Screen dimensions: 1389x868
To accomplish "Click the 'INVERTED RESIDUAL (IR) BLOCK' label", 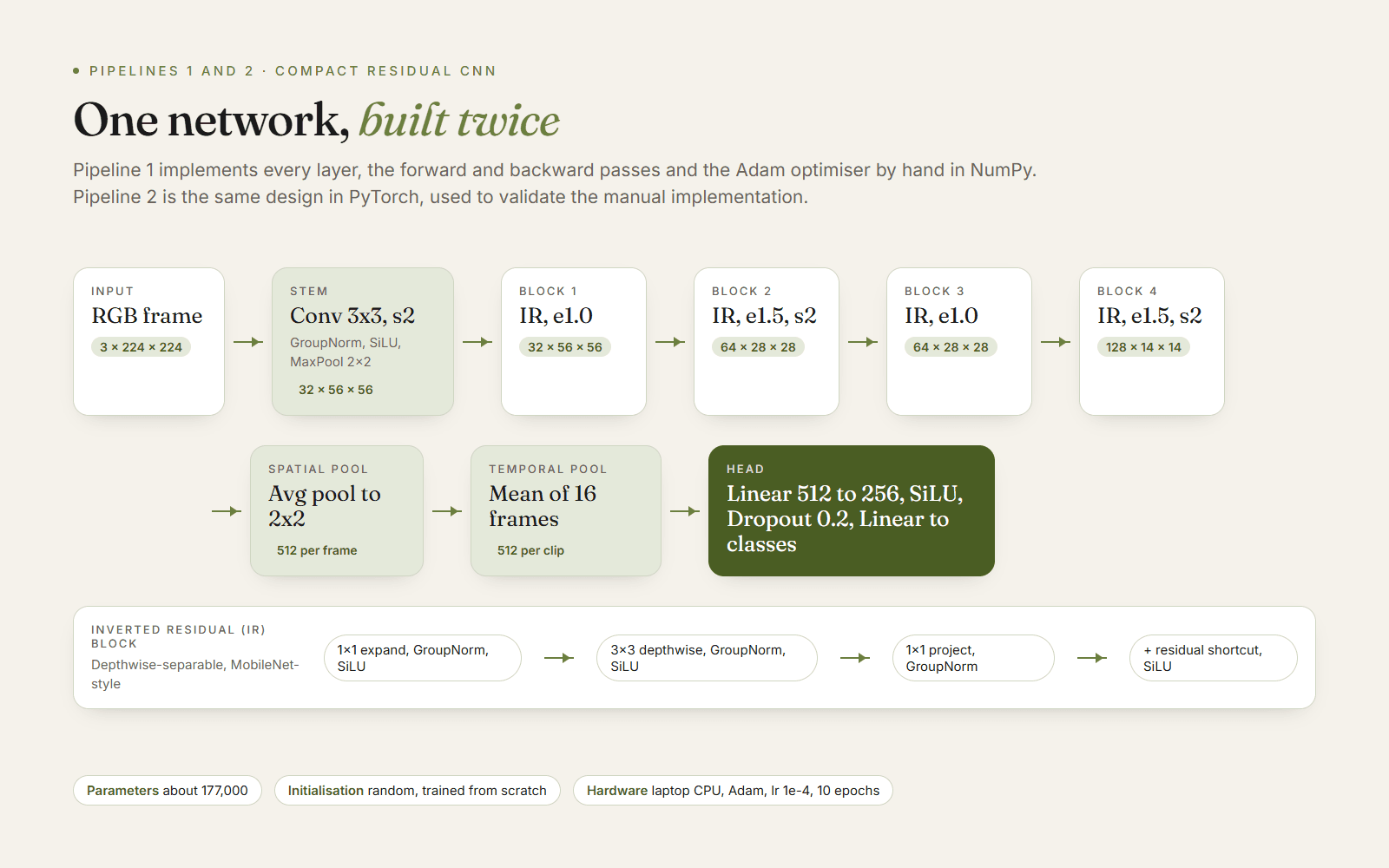I will [x=178, y=636].
